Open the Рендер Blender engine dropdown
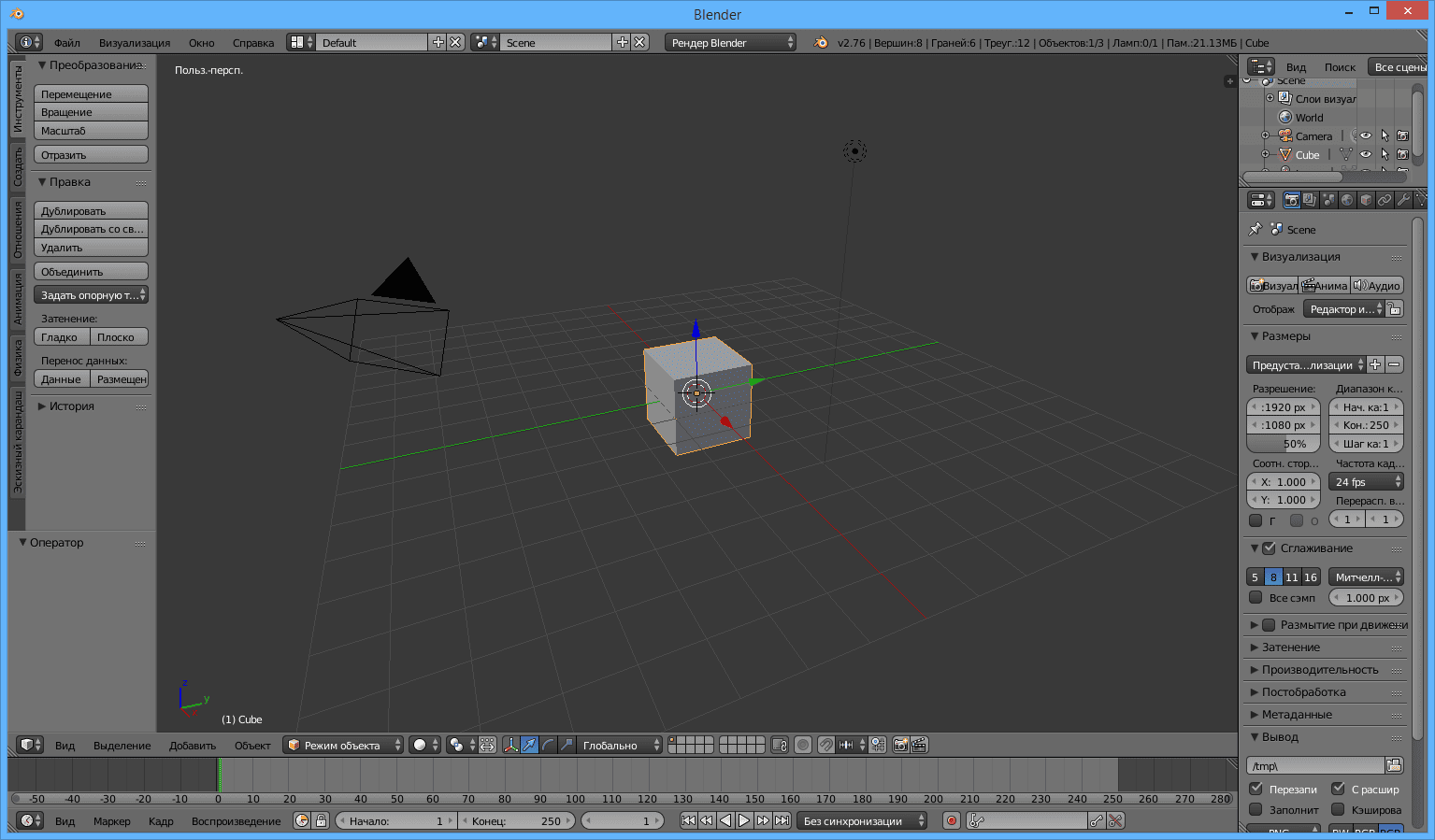Viewport: 1435px width, 840px height. pyautogui.click(x=731, y=42)
